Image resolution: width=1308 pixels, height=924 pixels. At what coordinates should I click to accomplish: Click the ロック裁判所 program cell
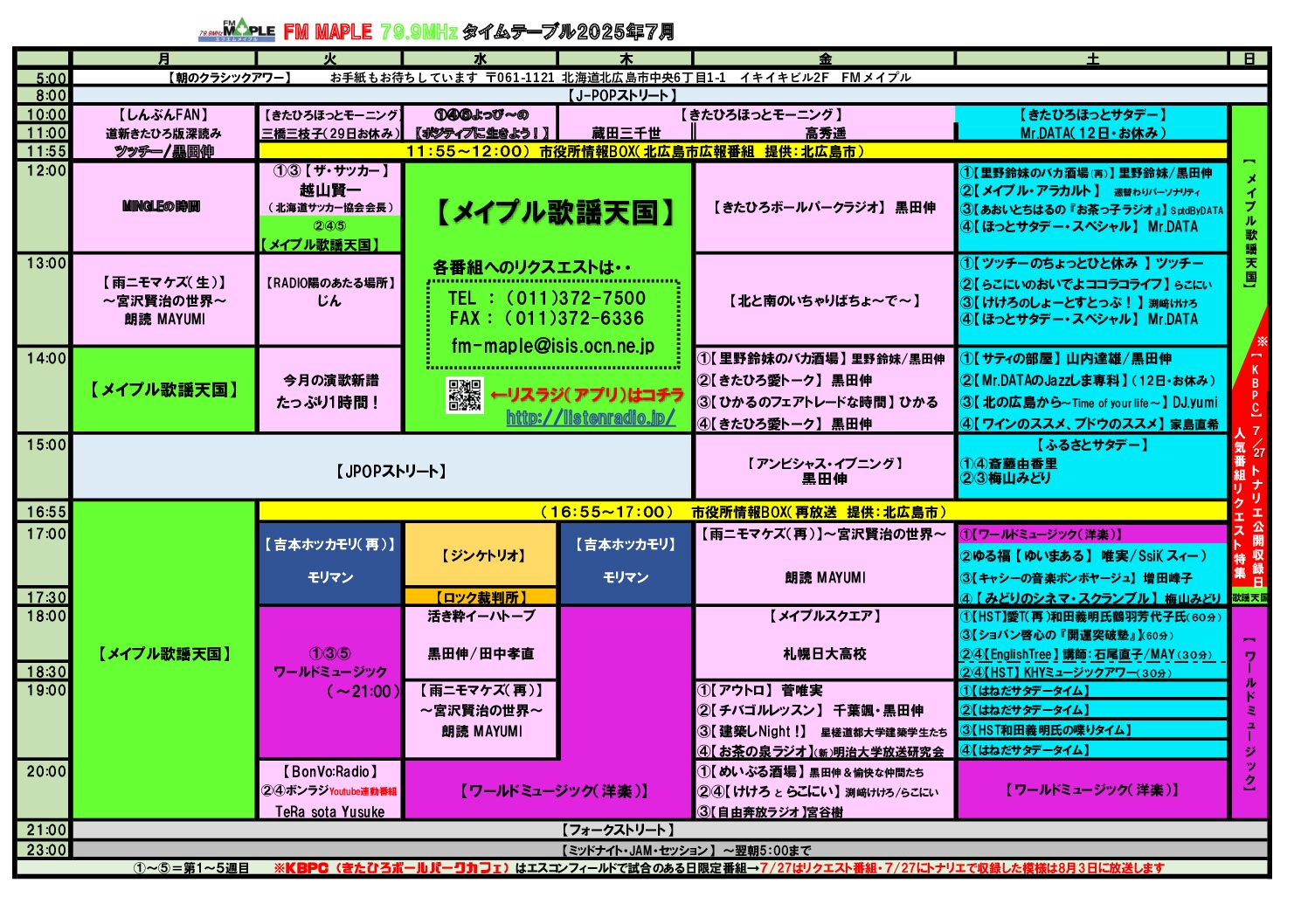coord(480,597)
